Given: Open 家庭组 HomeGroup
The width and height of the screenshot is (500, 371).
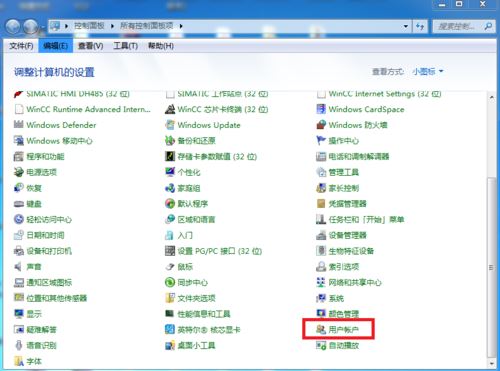Looking at the screenshot, I should pos(183,188).
